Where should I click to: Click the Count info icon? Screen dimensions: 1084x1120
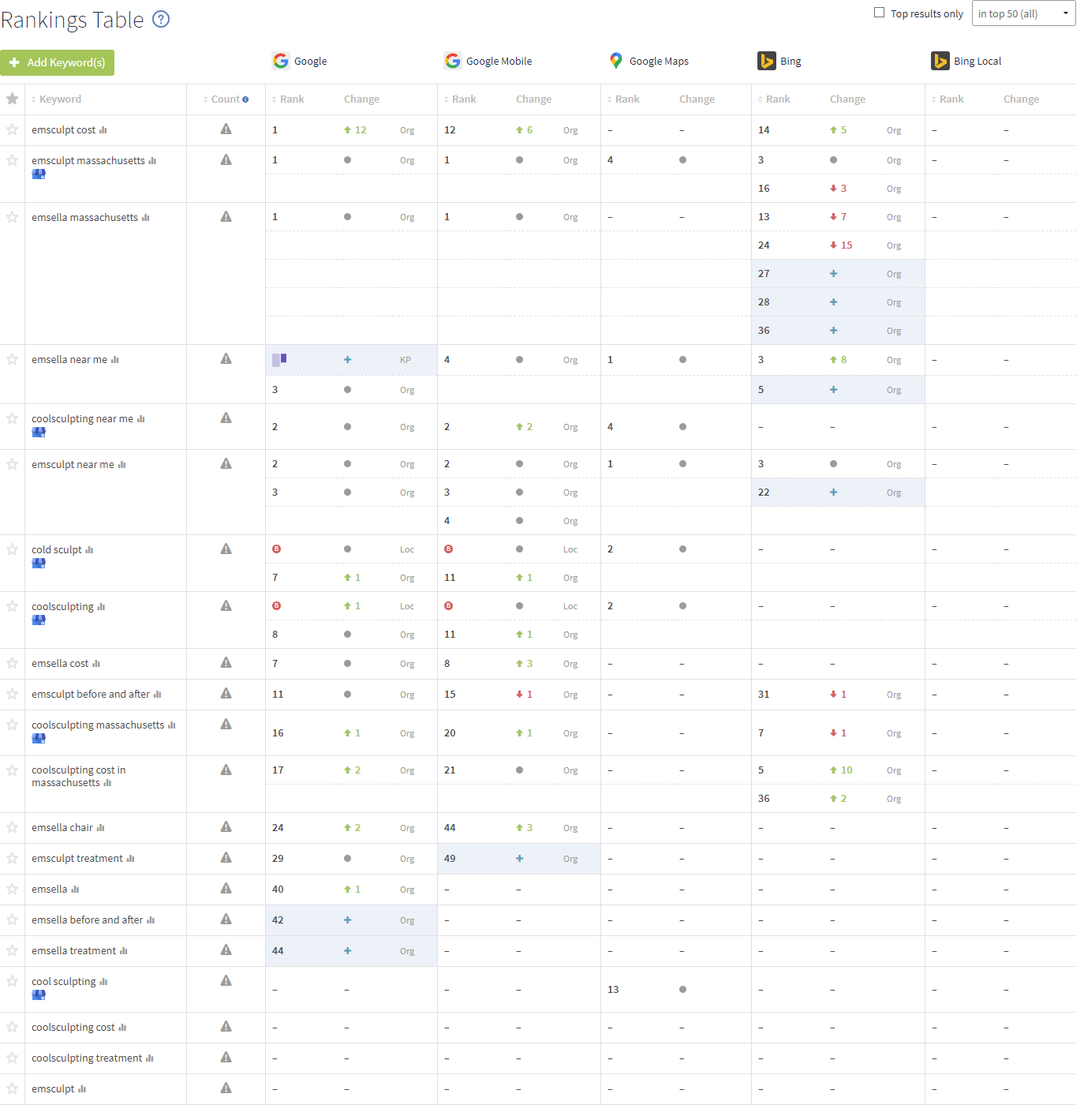(x=245, y=99)
